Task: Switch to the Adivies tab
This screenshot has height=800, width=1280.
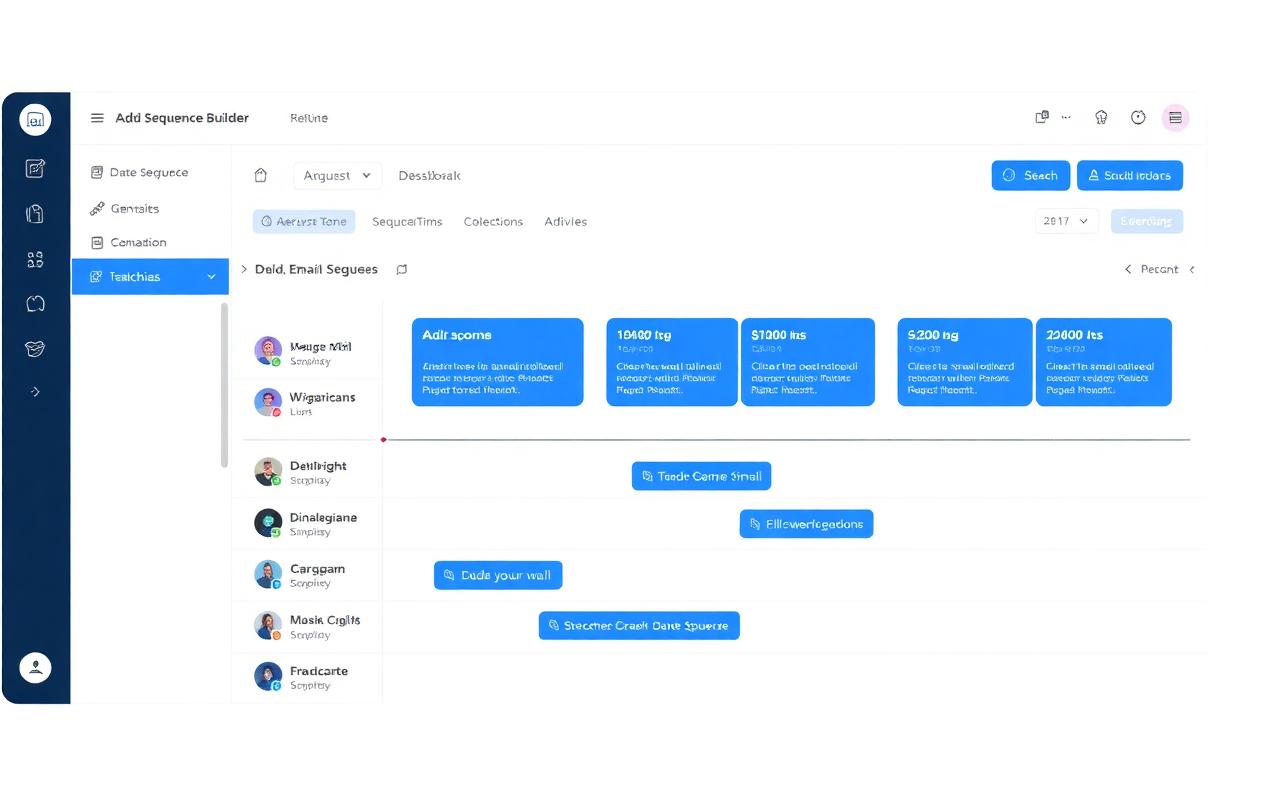Action: 565,221
